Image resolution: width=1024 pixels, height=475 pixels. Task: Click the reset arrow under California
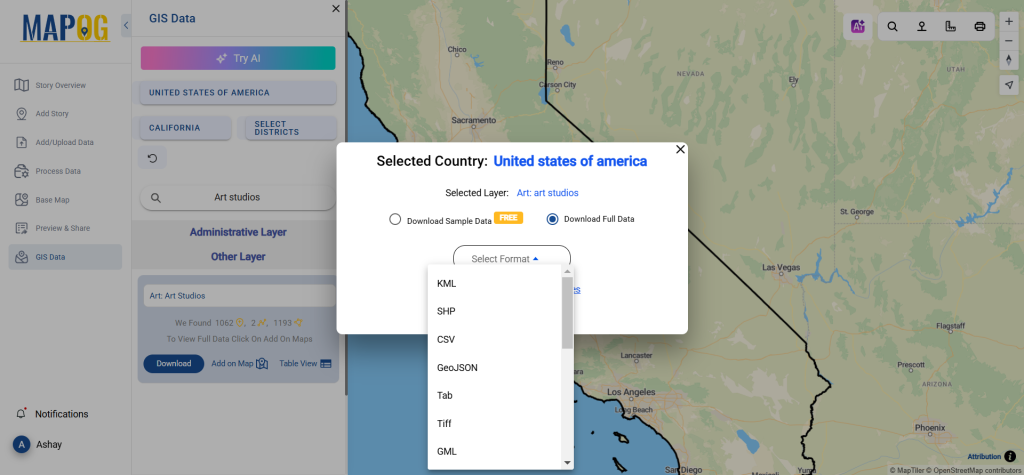[153, 158]
